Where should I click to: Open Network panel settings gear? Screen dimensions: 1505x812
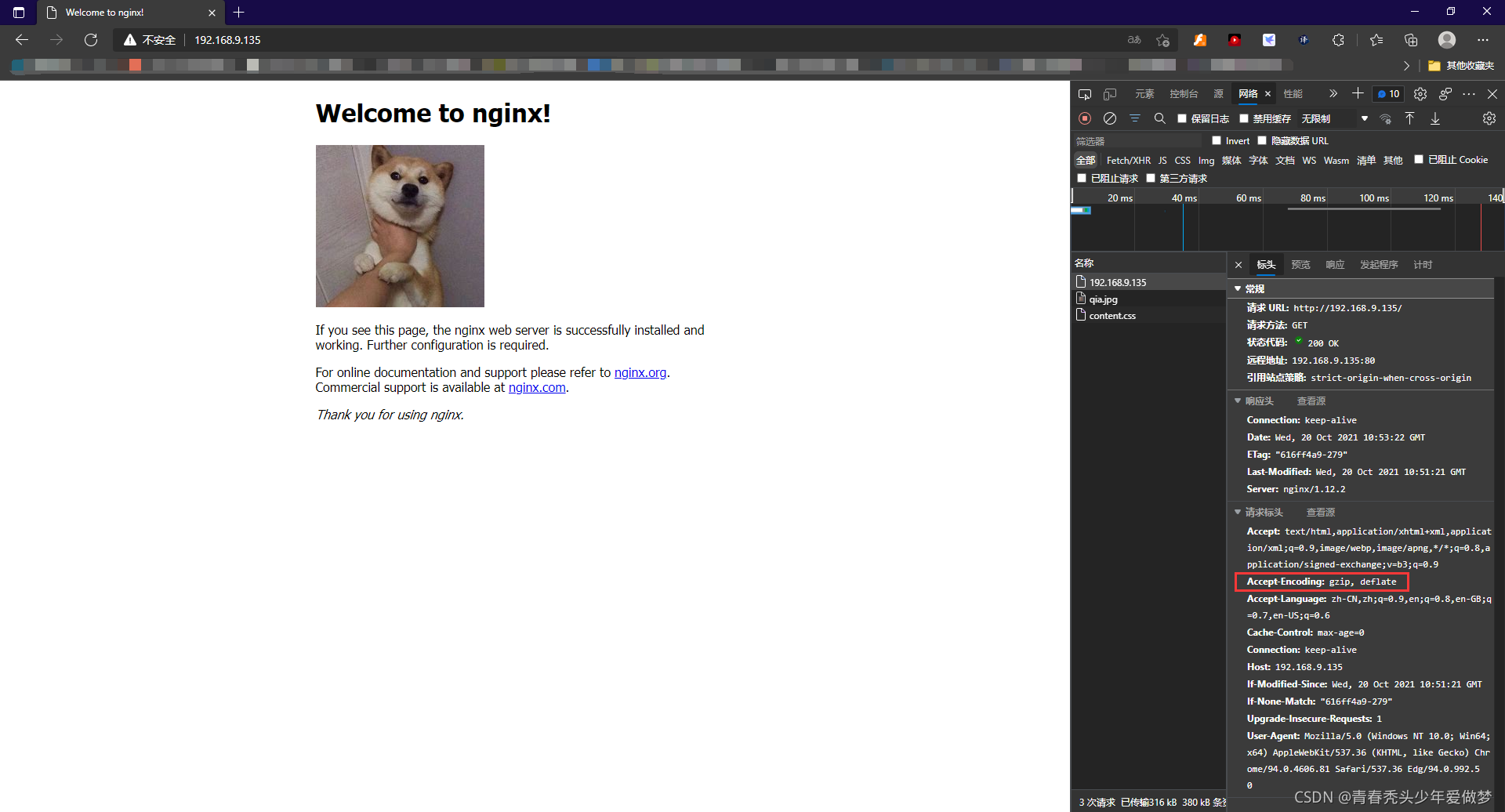point(1489,118)
